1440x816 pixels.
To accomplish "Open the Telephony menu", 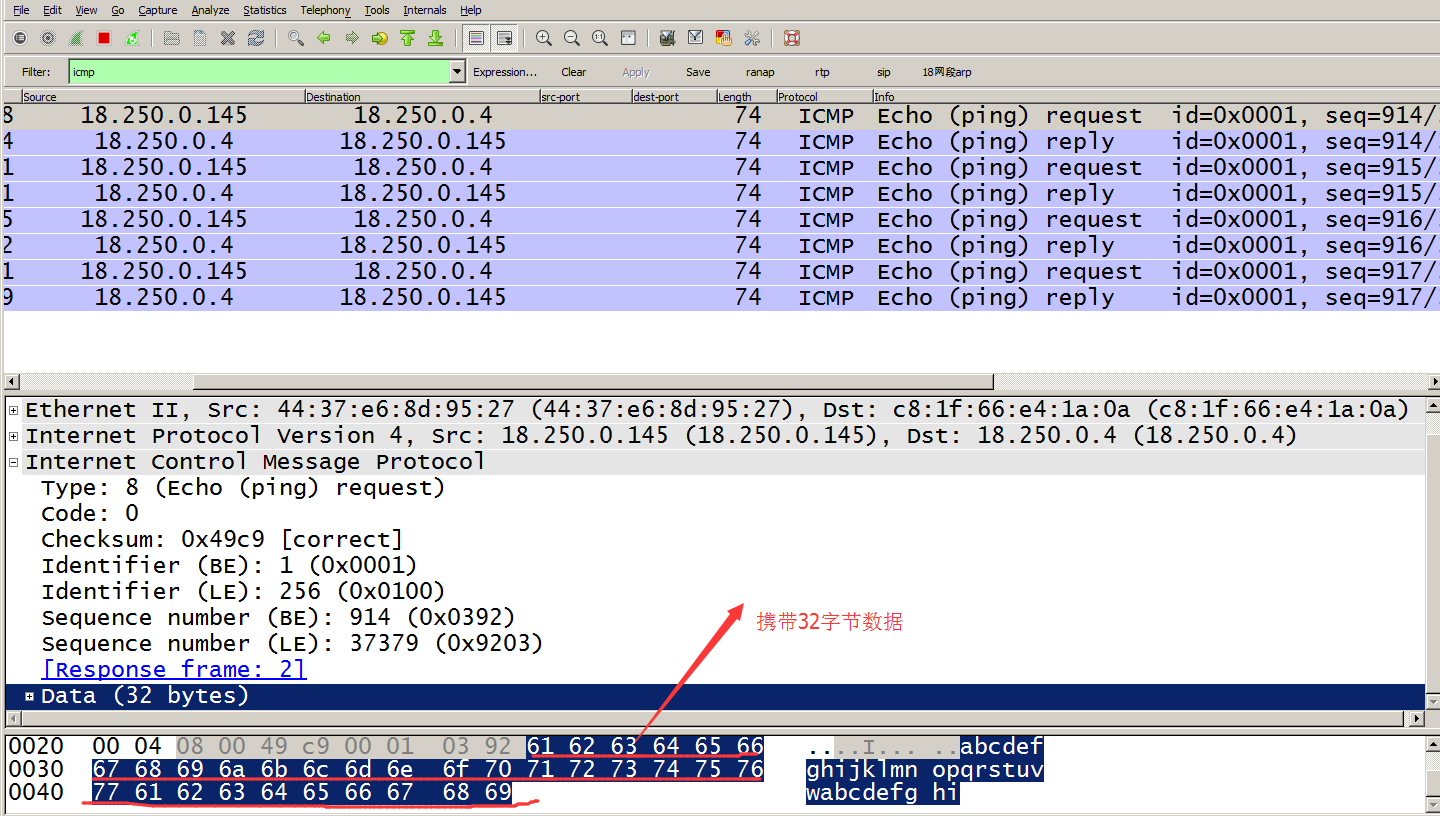I will 326,10.
